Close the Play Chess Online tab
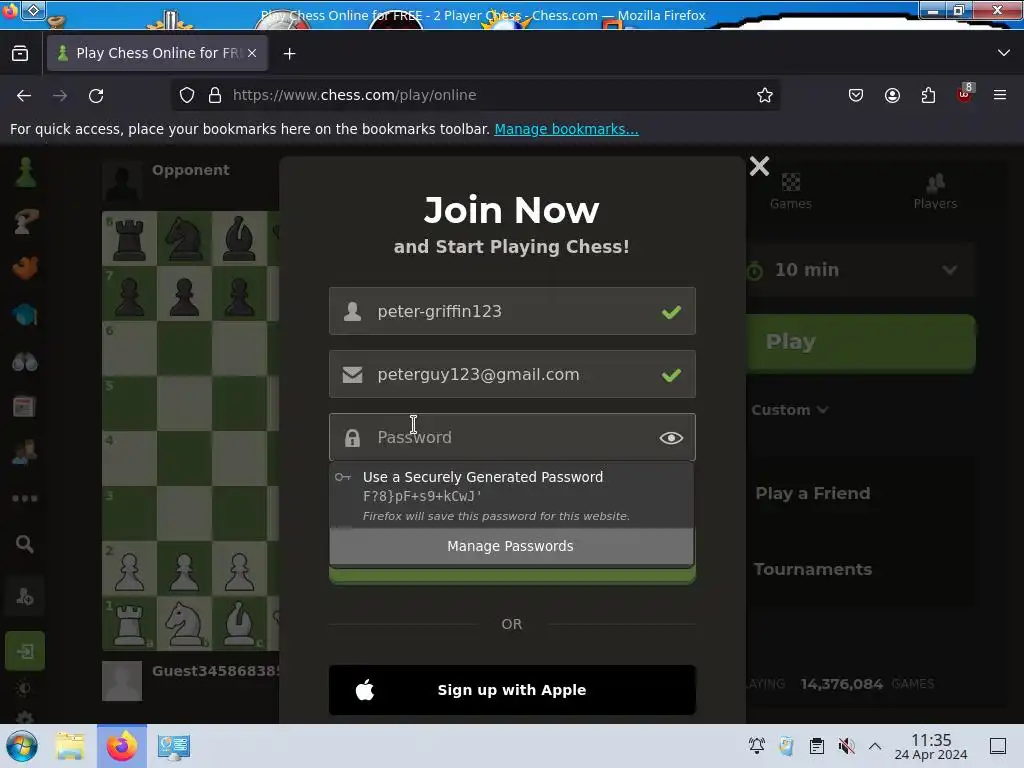Screen dimensions: 1024x768 point(252,53)
